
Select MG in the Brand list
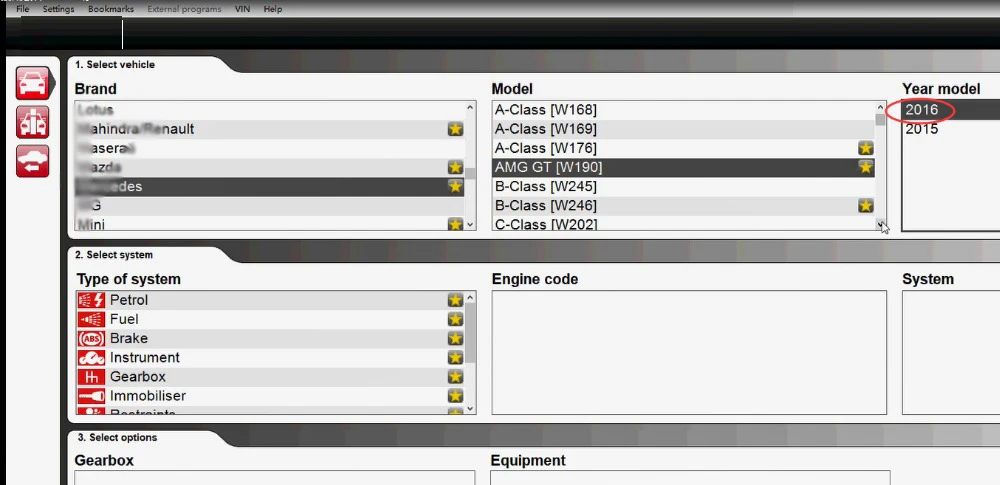click(x=270, y=206)
